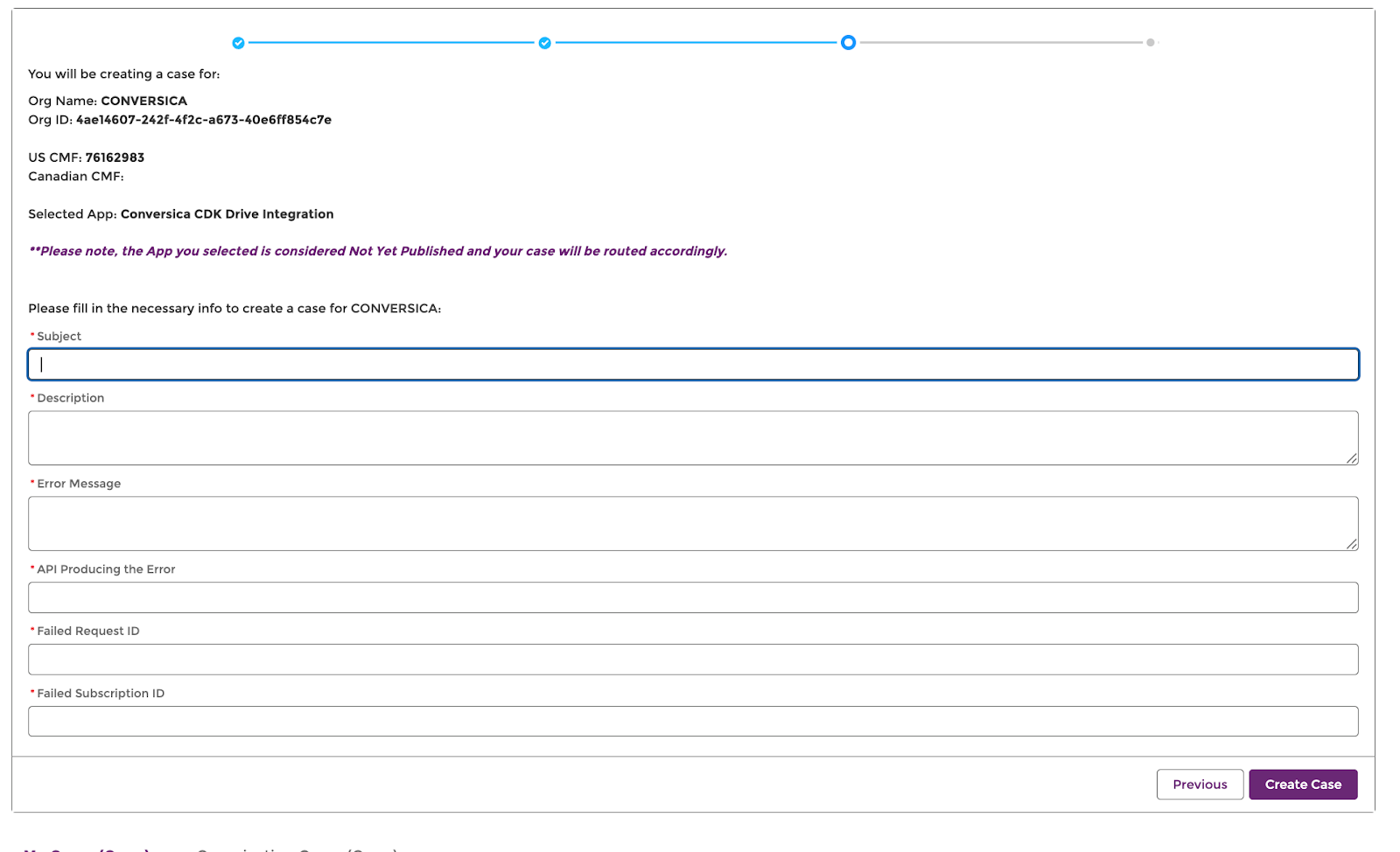1400x852 pixels.
Task: Click the US CMF number 76162983
Action: 115,157
